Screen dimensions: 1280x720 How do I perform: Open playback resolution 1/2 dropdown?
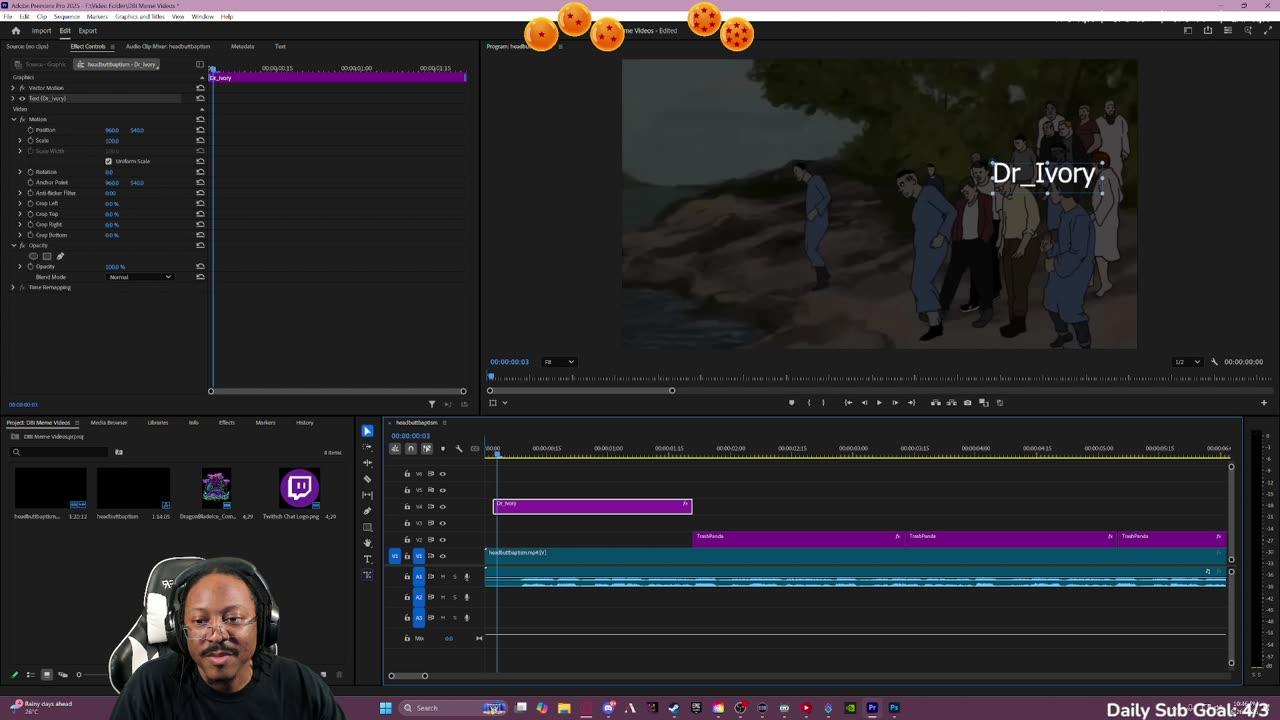[x=1186, y=362]
